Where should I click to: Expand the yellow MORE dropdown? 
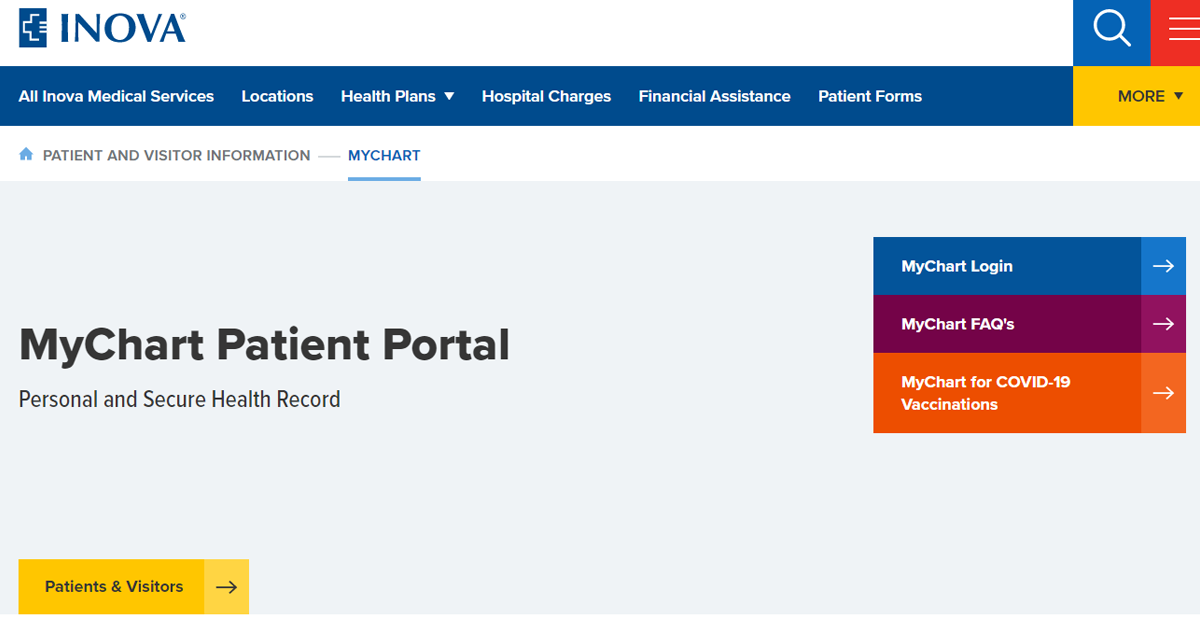click(1149, 96)
